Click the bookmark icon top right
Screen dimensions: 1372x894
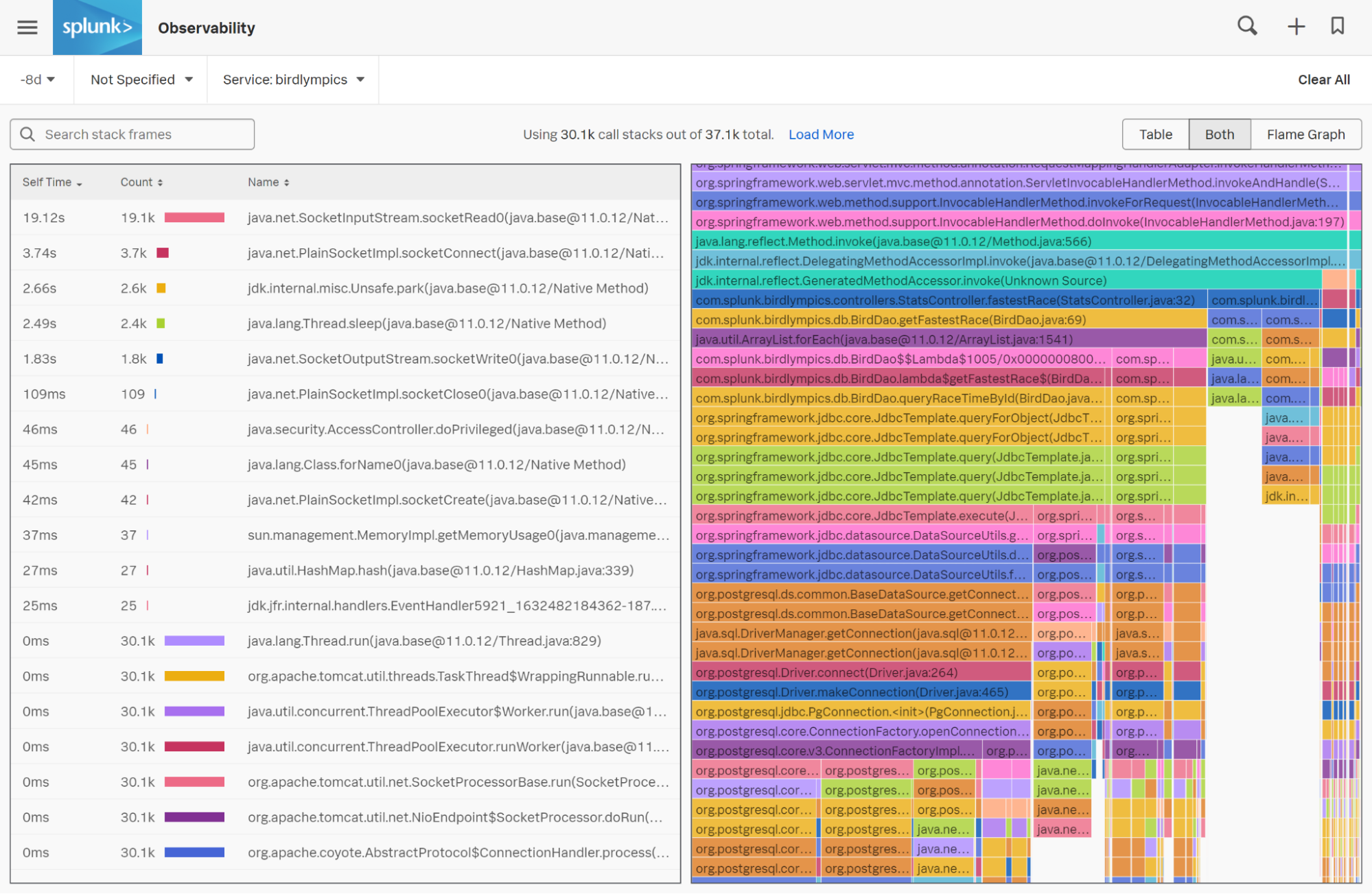[x=1340, y=28]
